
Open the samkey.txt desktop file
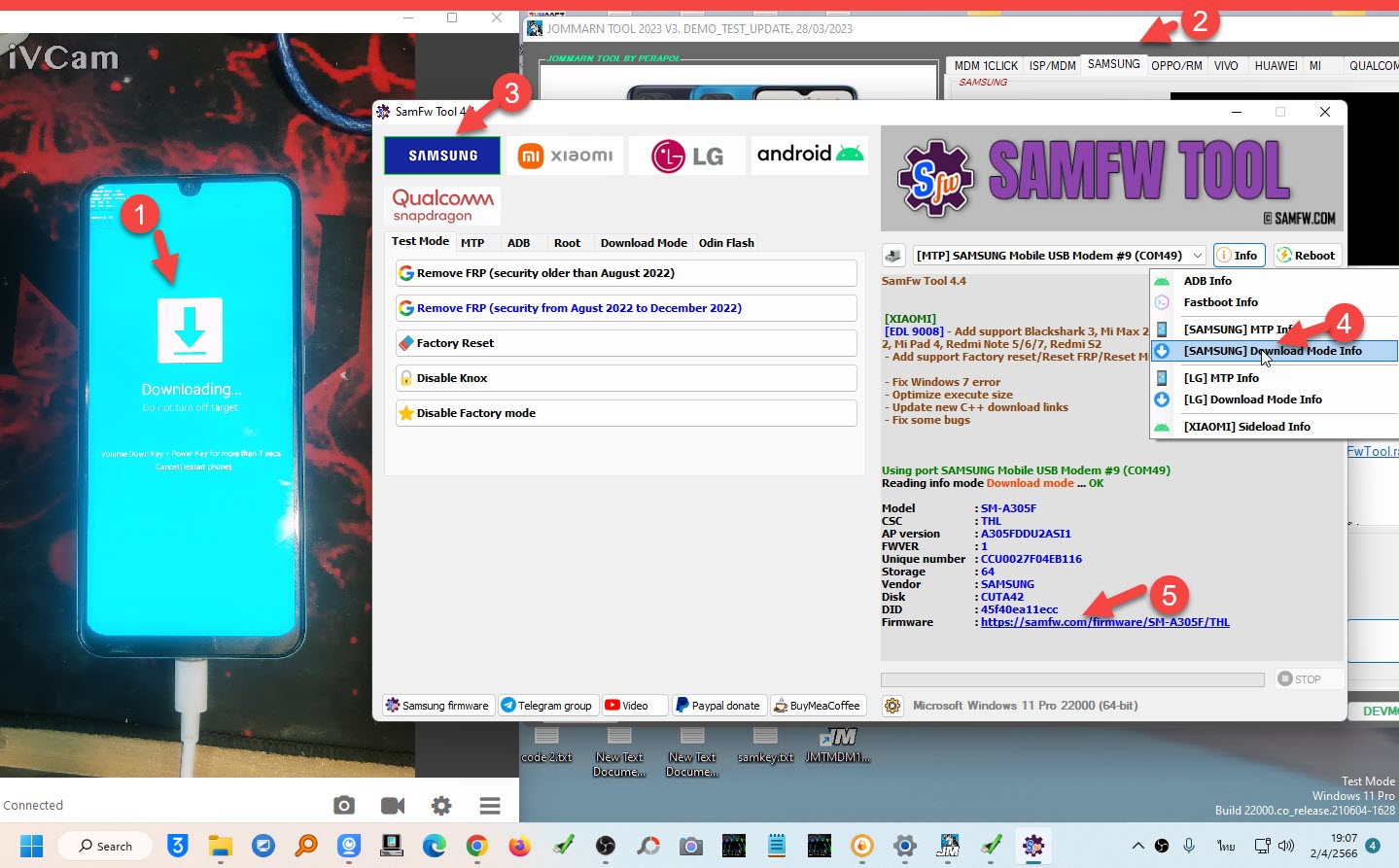[x=765, y=746]
